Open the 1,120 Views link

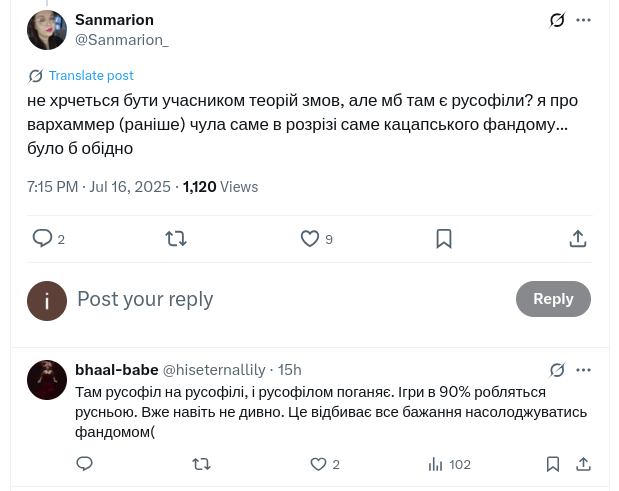(220, 187)
